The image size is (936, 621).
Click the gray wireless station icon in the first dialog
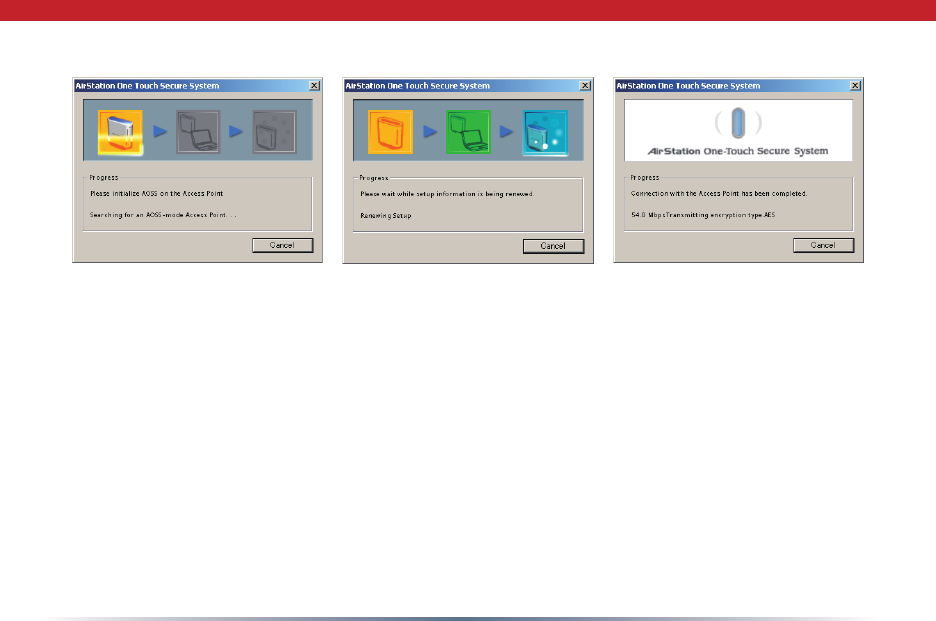coord(275,132)
